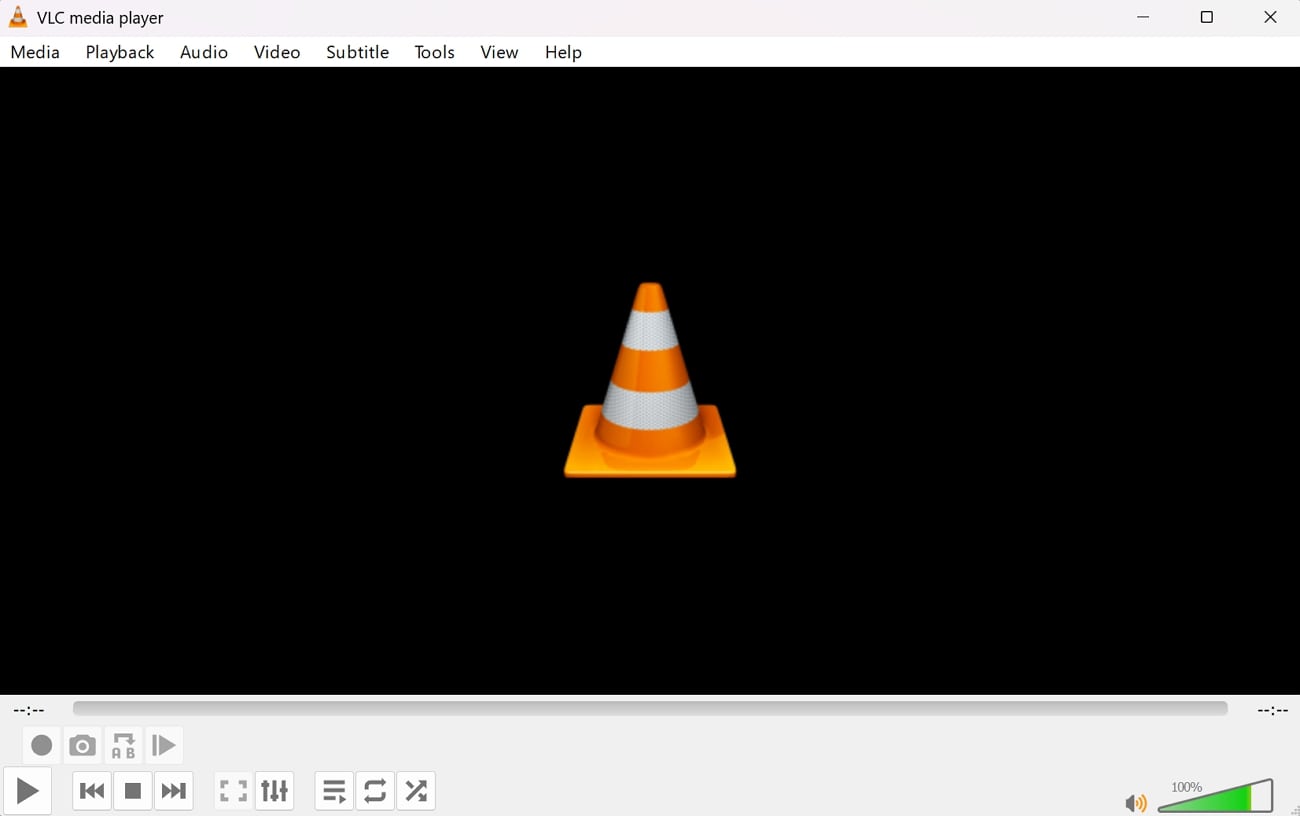Maximize the VLC window

pyautogui.click(x=1207, y=17)
